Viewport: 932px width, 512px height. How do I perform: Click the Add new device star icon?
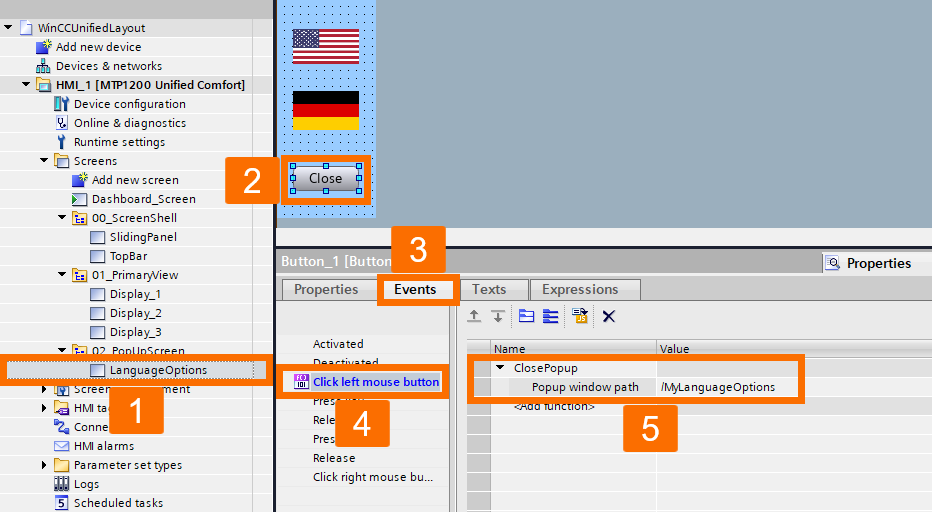[x=43, y=47]
